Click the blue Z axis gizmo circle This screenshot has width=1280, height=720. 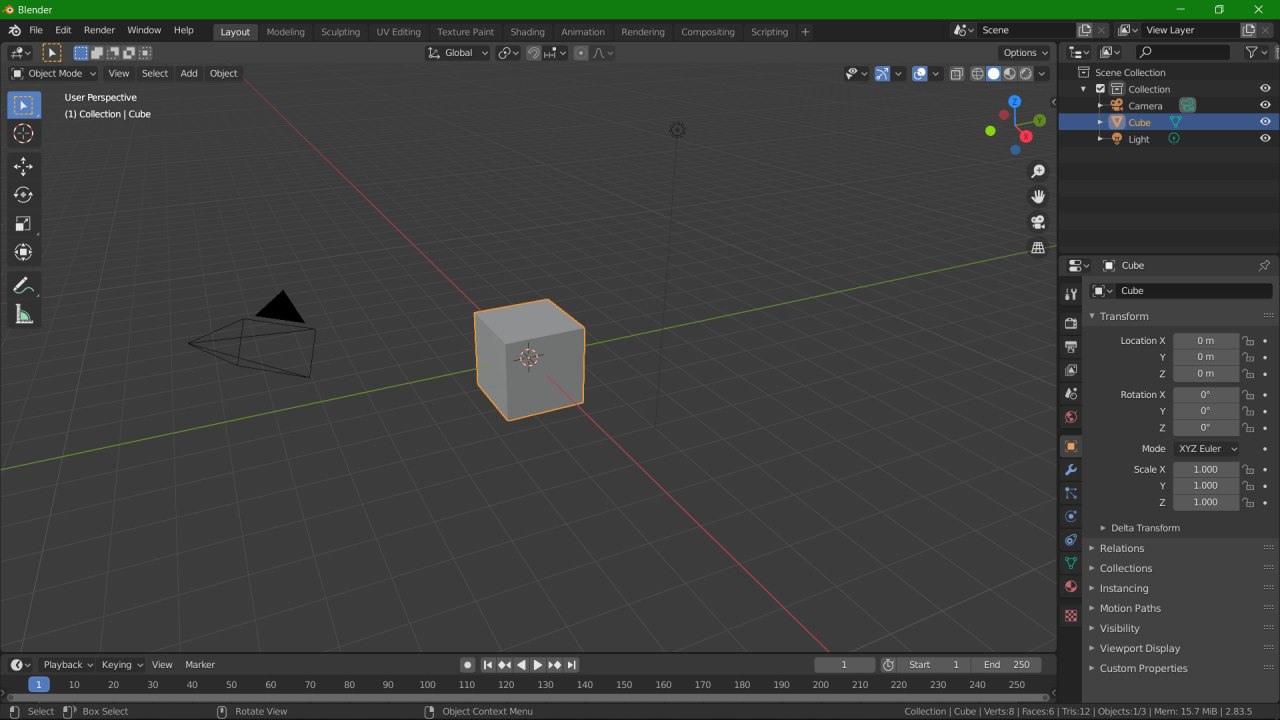(x=1014, y=102)
